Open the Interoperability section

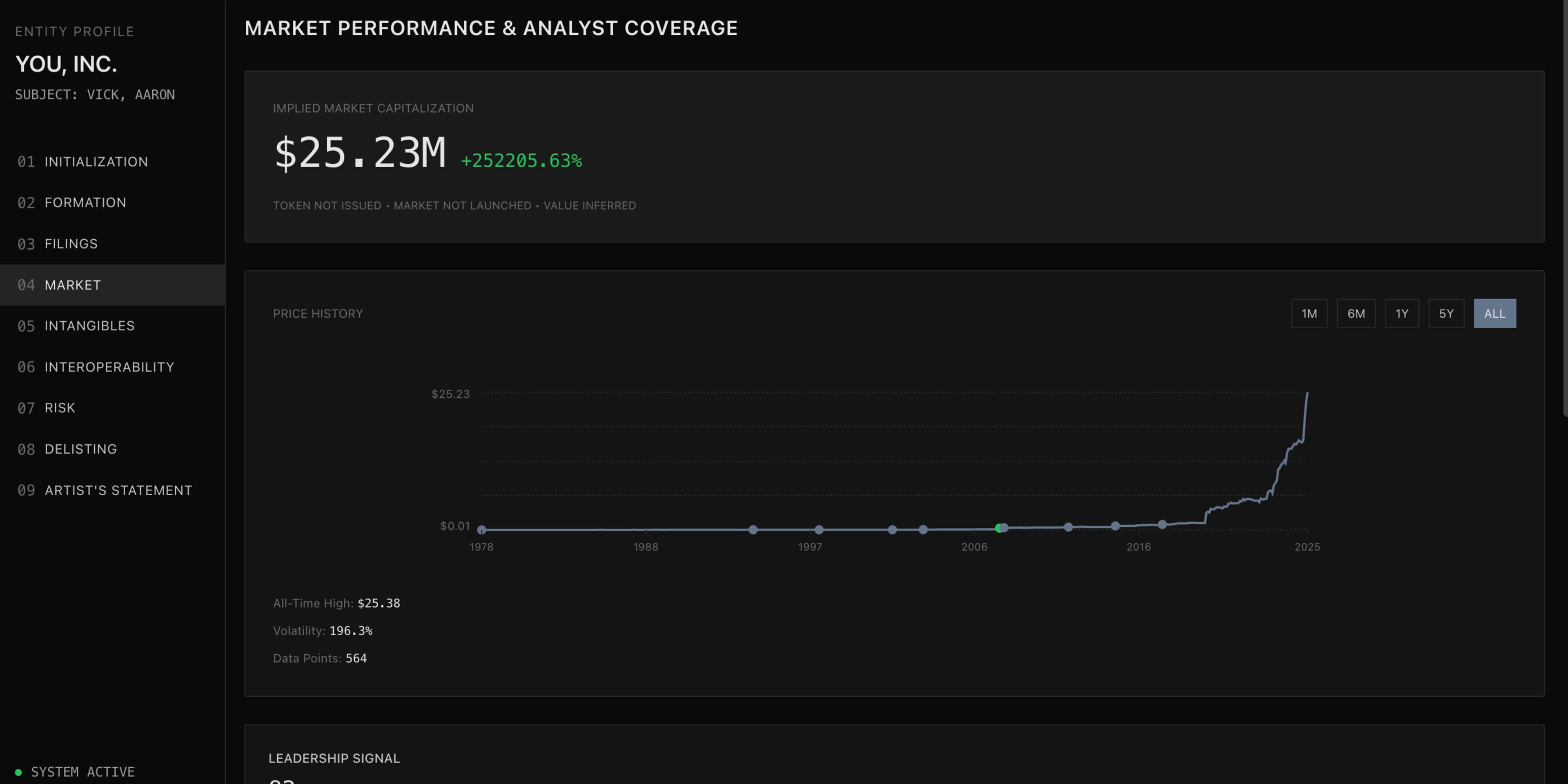coord(109,367)
